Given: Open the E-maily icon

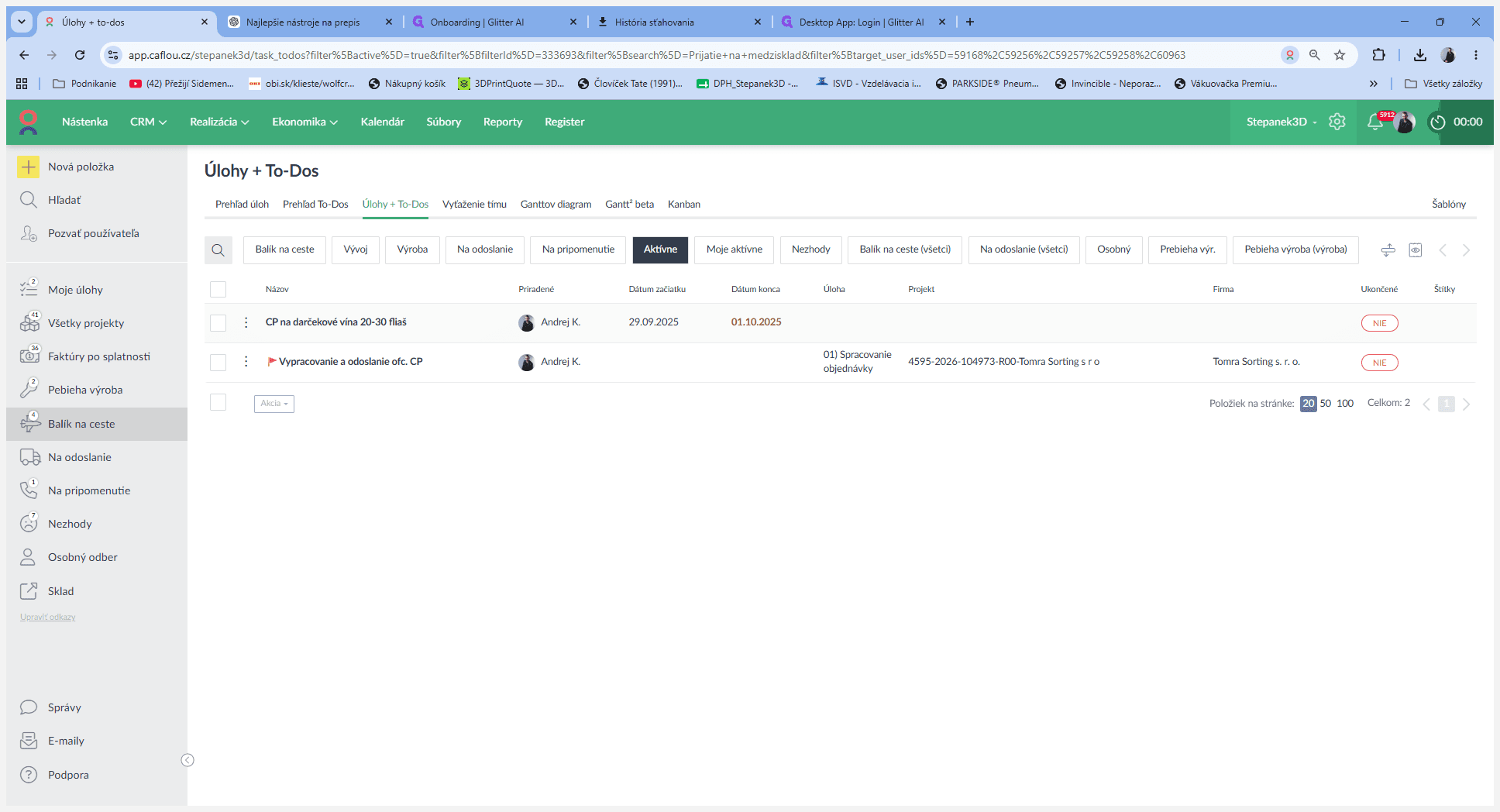Looking at the screenshot, I should 29,741.
